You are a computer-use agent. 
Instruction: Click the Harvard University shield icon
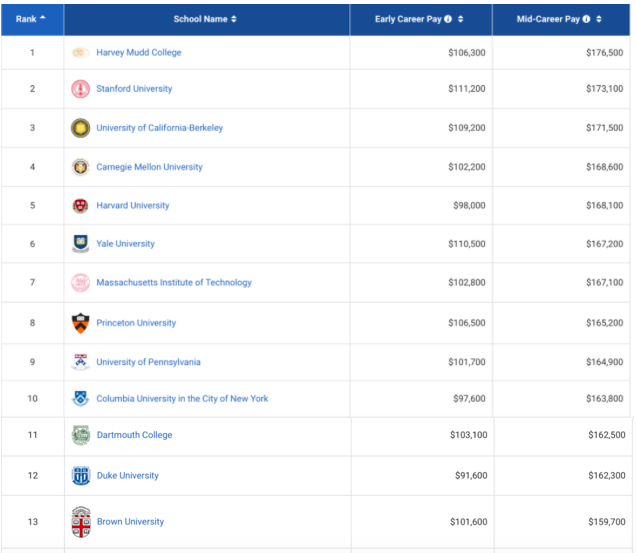point(80,206)
